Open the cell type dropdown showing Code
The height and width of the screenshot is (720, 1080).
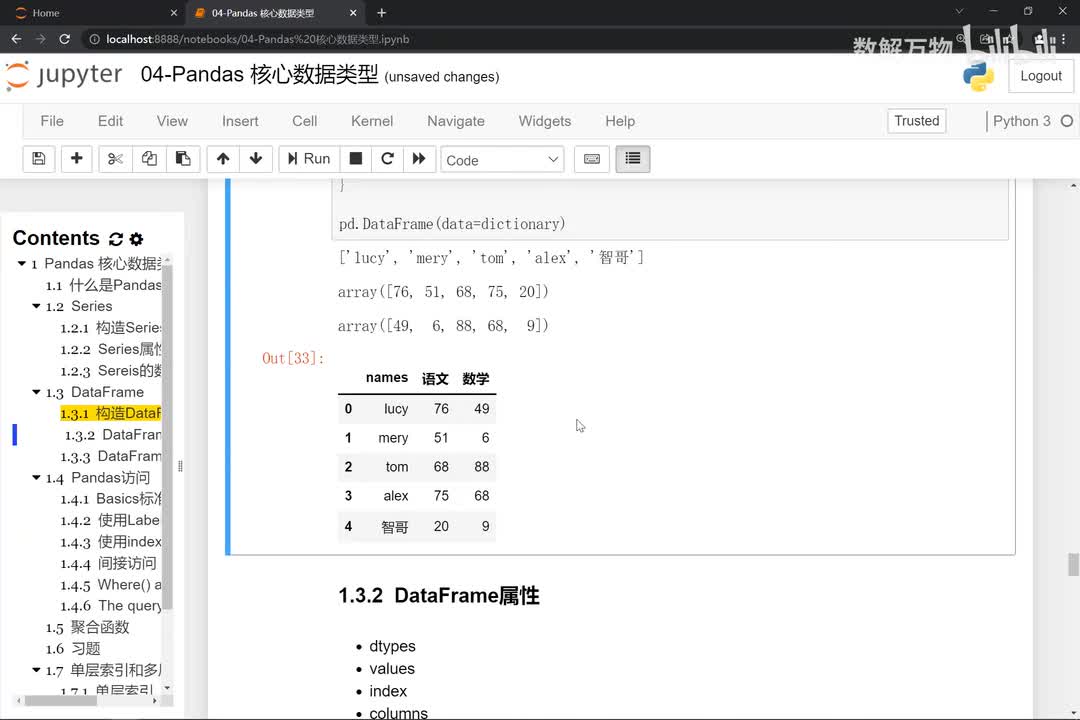pyautogui.click(x=502, y=160)
